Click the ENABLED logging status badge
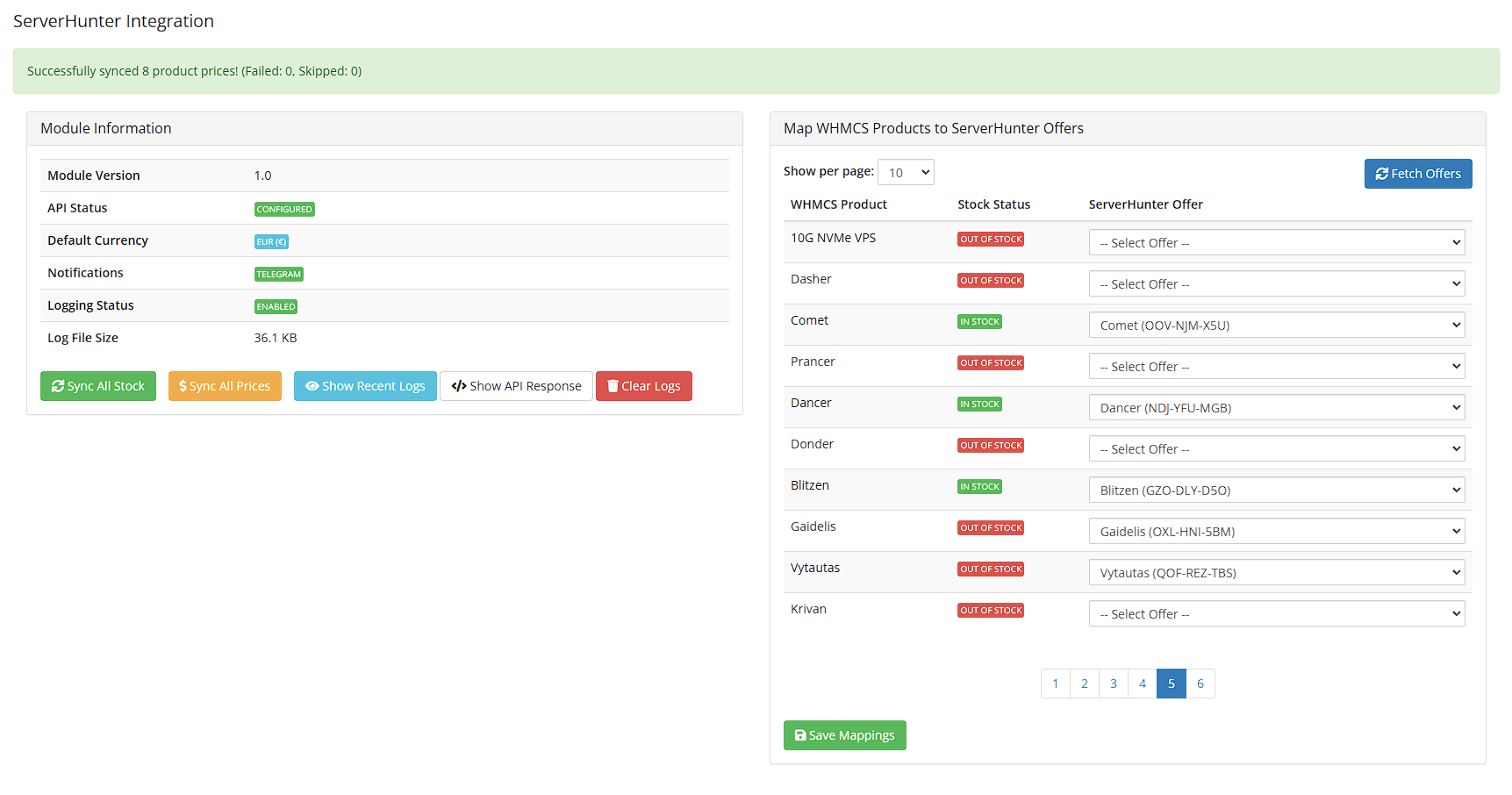The image size is (1512, 795). tap(276, 306)
